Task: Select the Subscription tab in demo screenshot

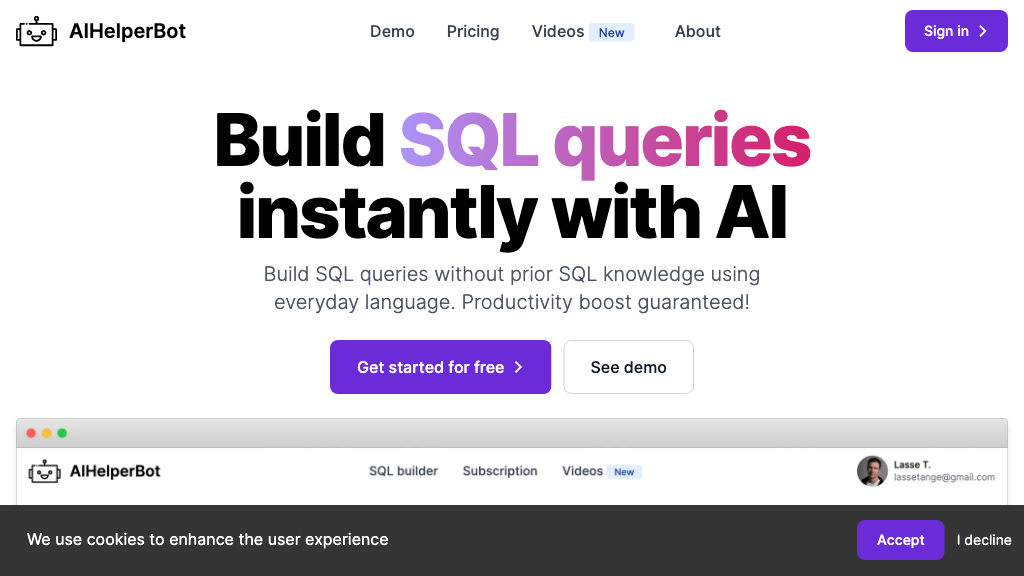Action: [x=500, y=471]
